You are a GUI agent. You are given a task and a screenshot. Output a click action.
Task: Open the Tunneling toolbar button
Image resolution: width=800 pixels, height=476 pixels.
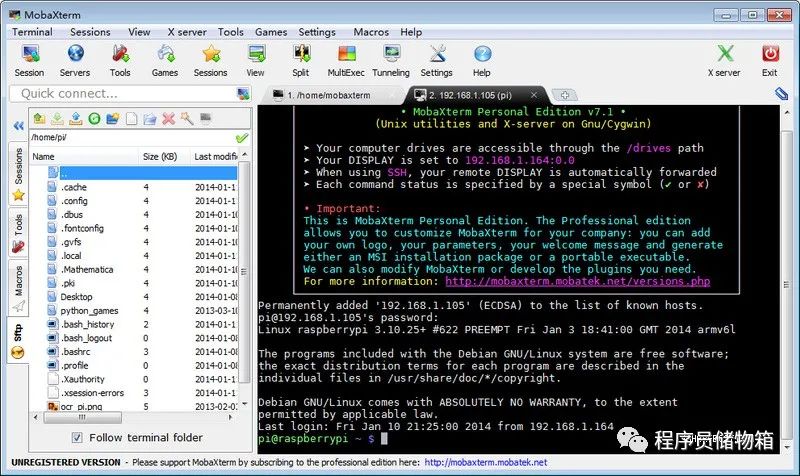click(391, 61)
